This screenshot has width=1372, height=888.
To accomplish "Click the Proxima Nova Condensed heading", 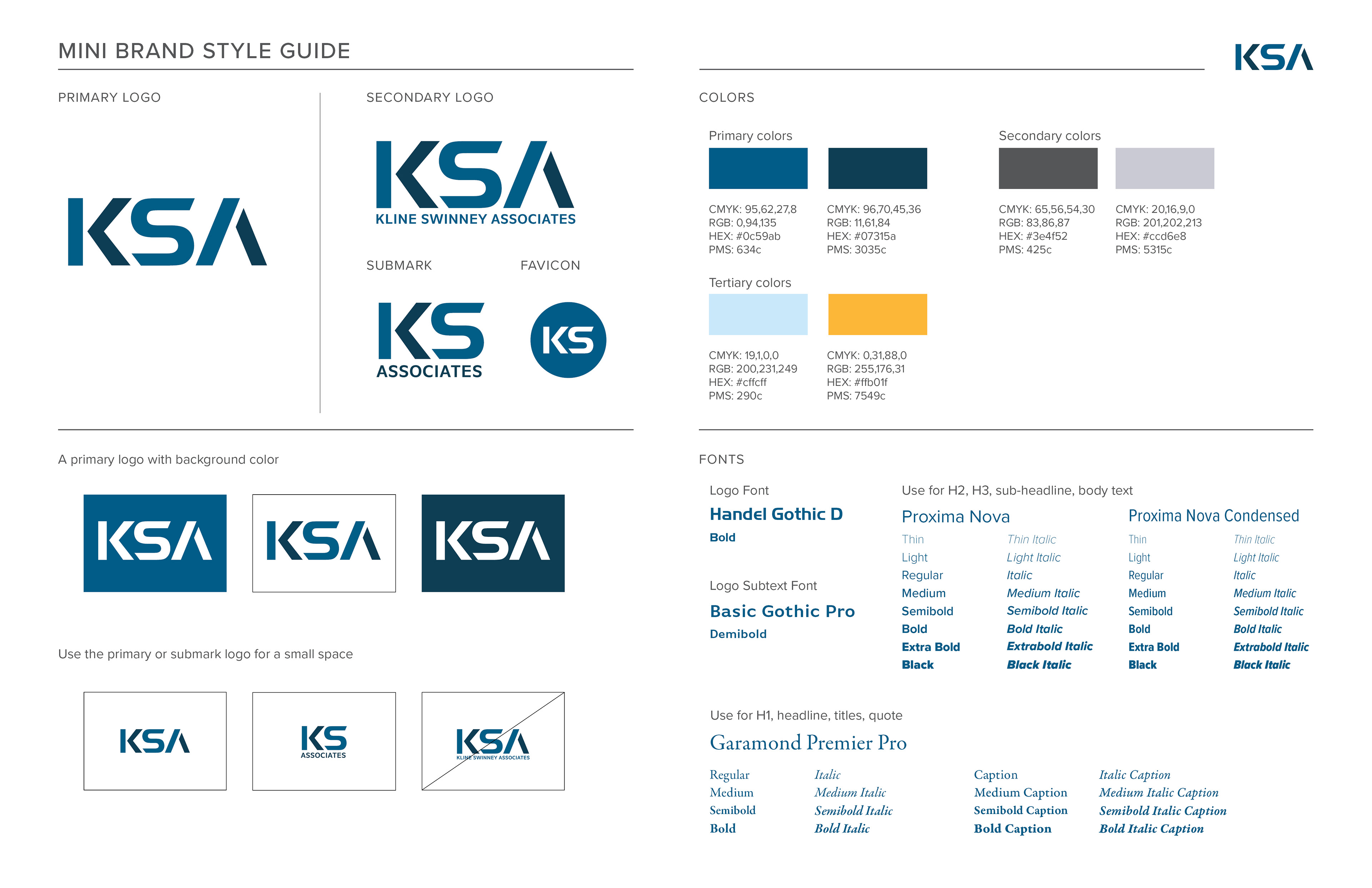I will 1213,516.
